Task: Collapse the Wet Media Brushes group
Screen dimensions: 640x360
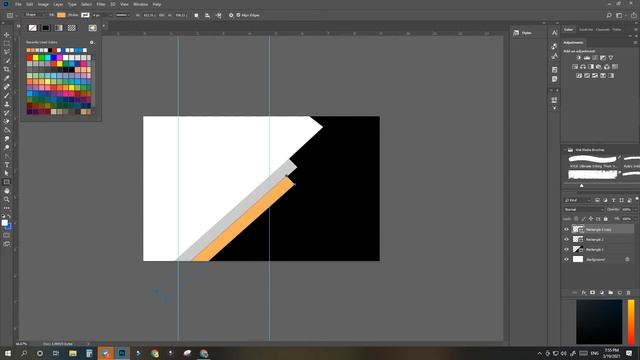Action: pyautogui.click(x=565, y=150)
